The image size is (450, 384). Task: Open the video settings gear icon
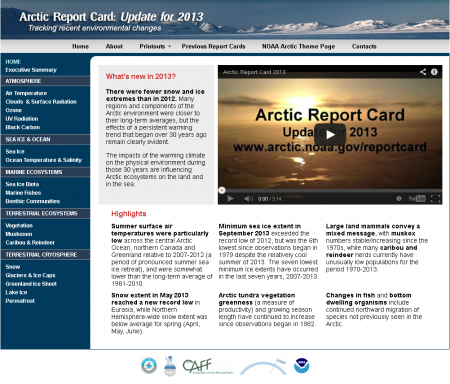399,199
